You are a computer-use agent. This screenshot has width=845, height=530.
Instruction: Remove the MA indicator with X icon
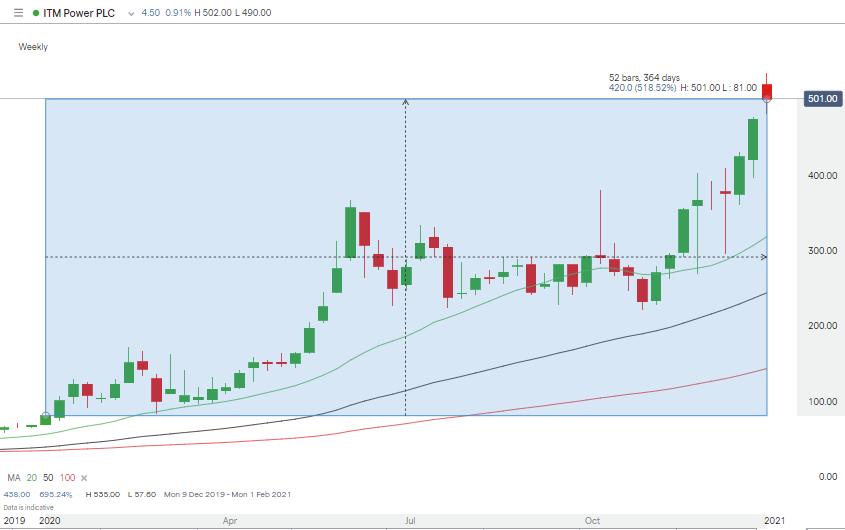pos(84,478)
